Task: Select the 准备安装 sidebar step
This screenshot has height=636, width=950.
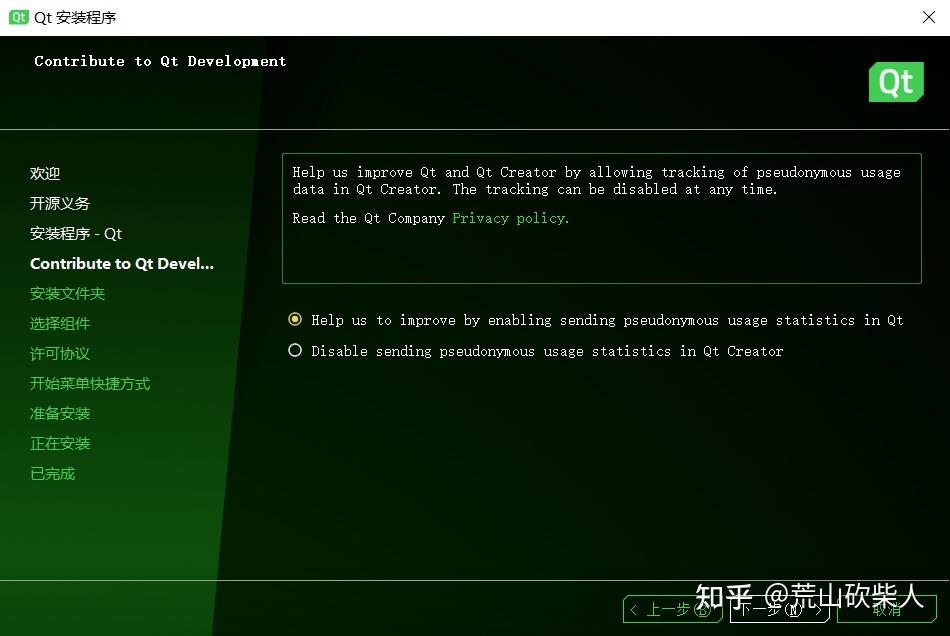Action: [x=60, y=414]
